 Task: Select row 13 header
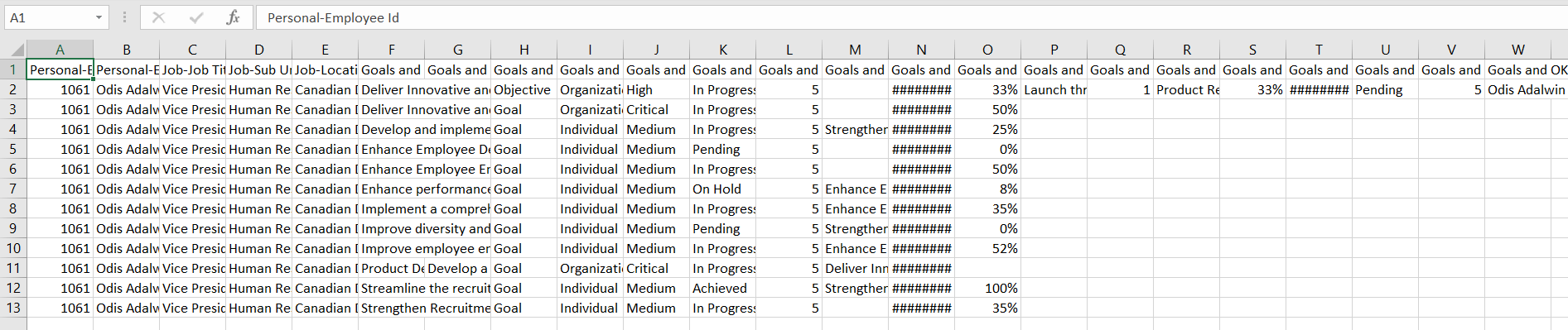[x=13, y=308]
